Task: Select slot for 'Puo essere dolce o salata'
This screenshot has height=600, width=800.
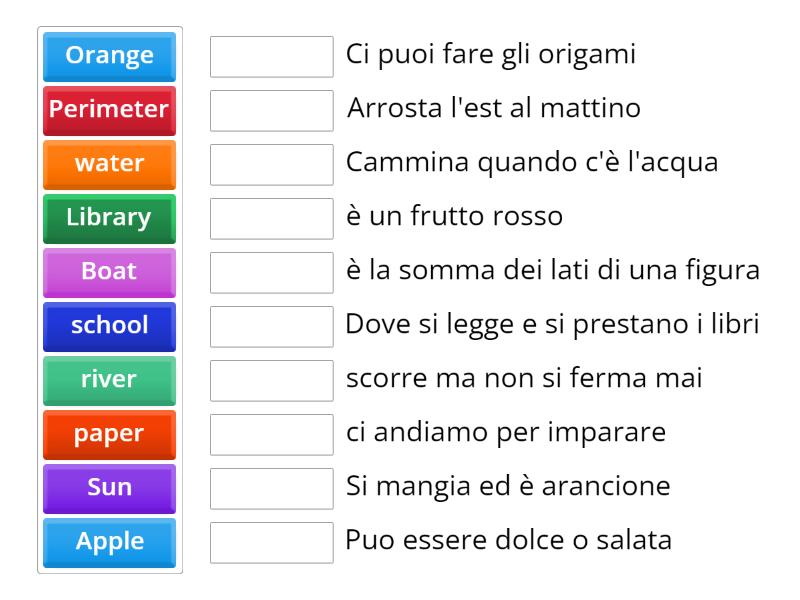Action: click(272, 542)
